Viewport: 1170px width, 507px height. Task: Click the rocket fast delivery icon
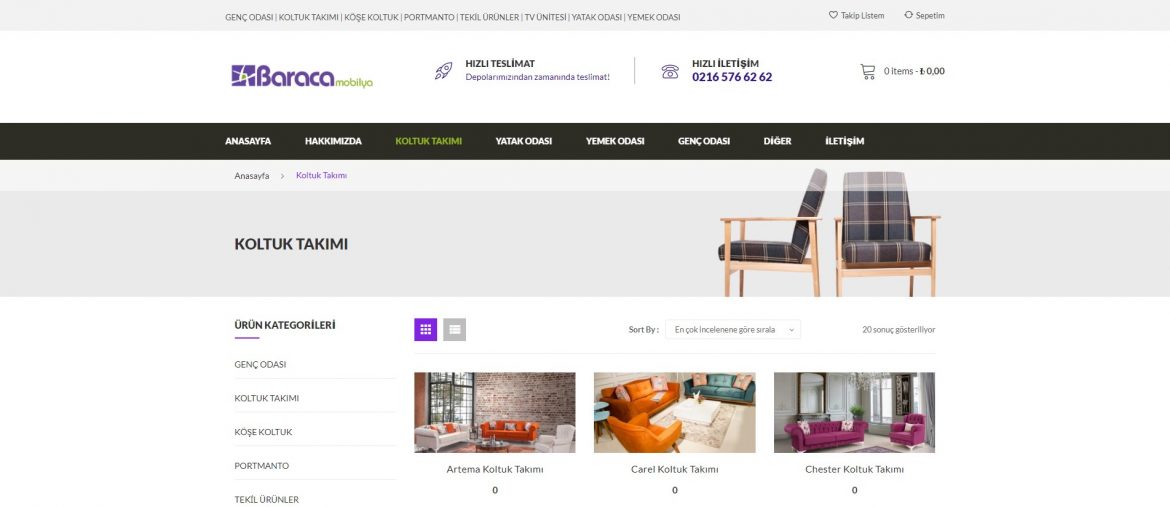coord(443,71)
